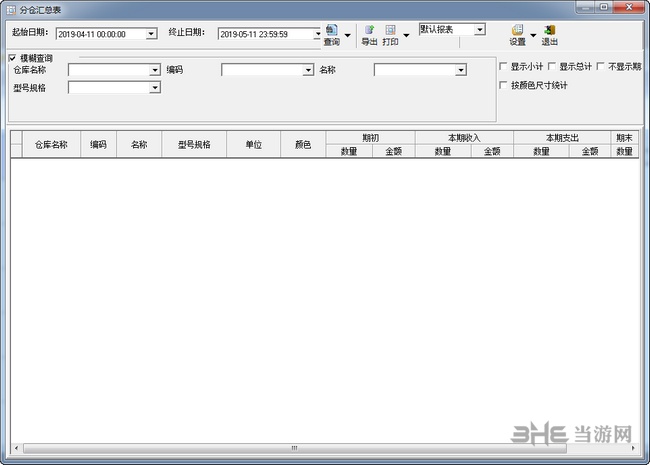Click the scrollbar left arrow
The width and height of the screenshot is (650, 465).
[17, 448]
